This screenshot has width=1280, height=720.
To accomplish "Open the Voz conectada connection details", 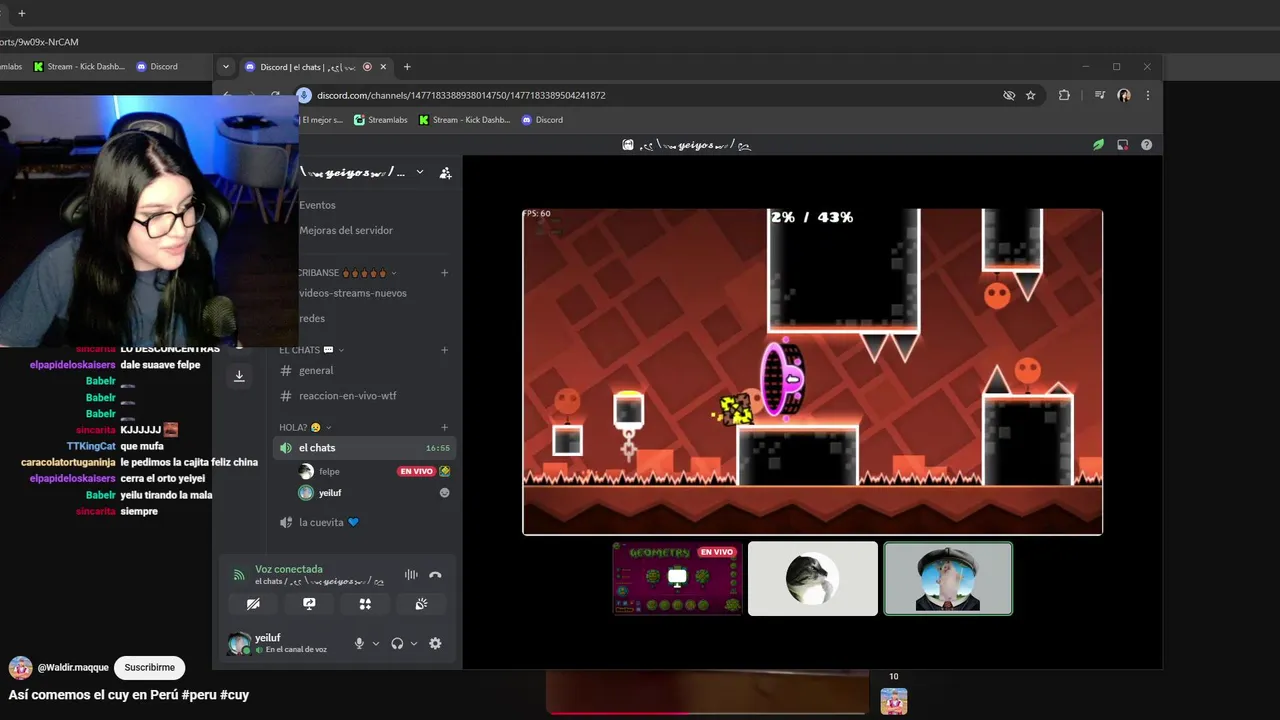I will (x=289, y=569).
